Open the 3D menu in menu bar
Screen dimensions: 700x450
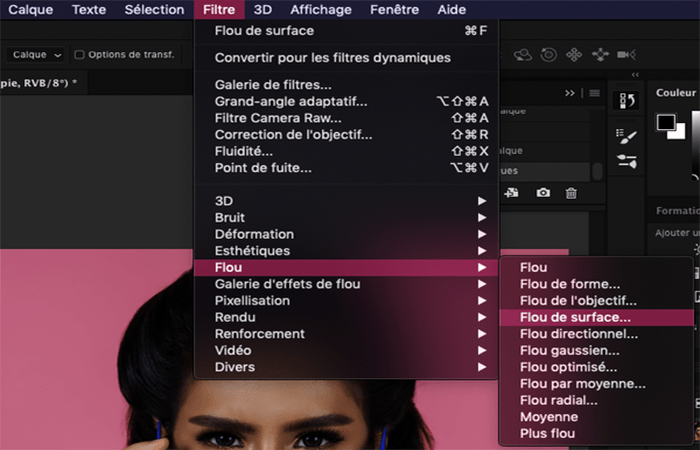coord(263,9)
